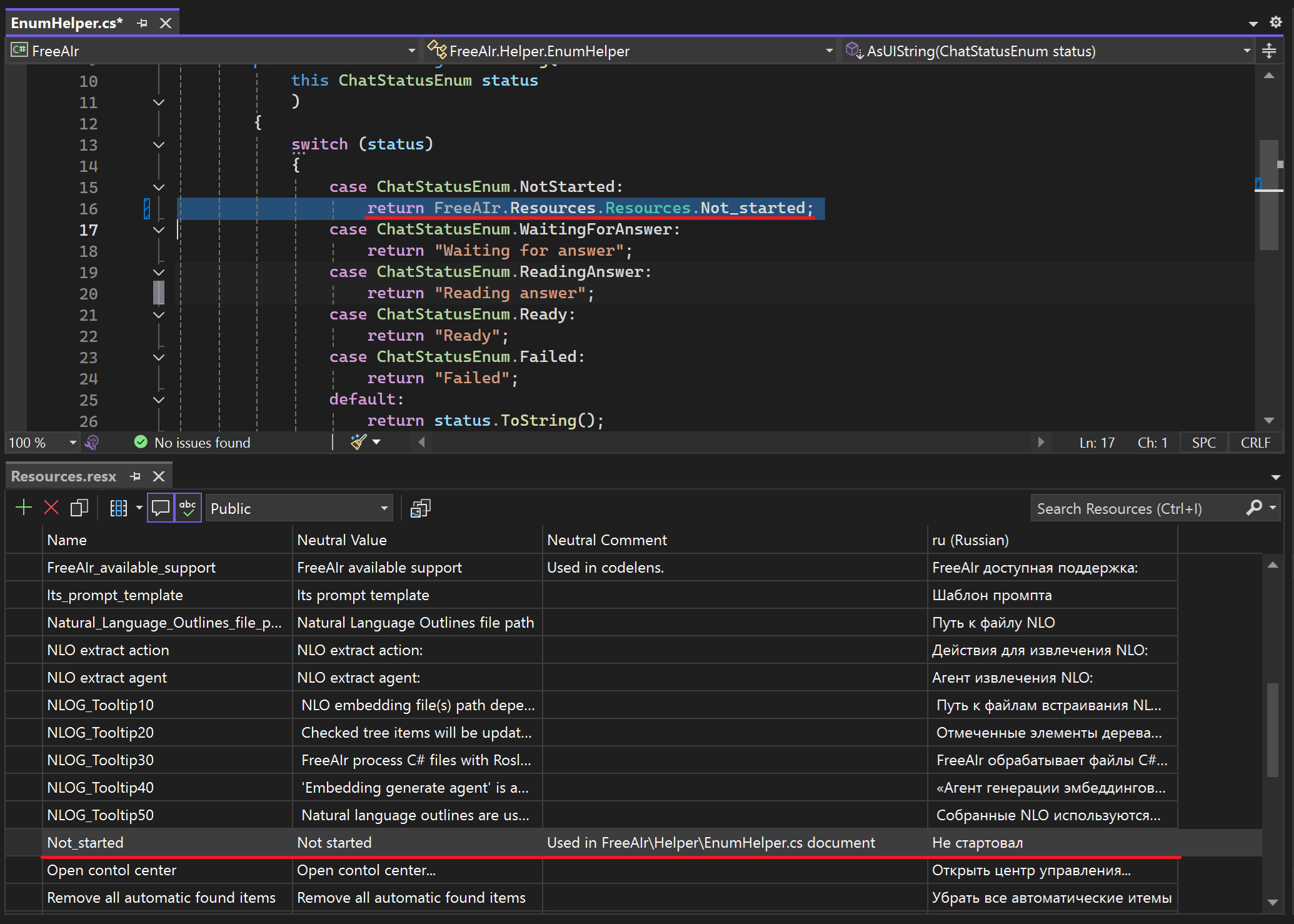Switch to the EnumHelper.cs tab

point(66,23)
